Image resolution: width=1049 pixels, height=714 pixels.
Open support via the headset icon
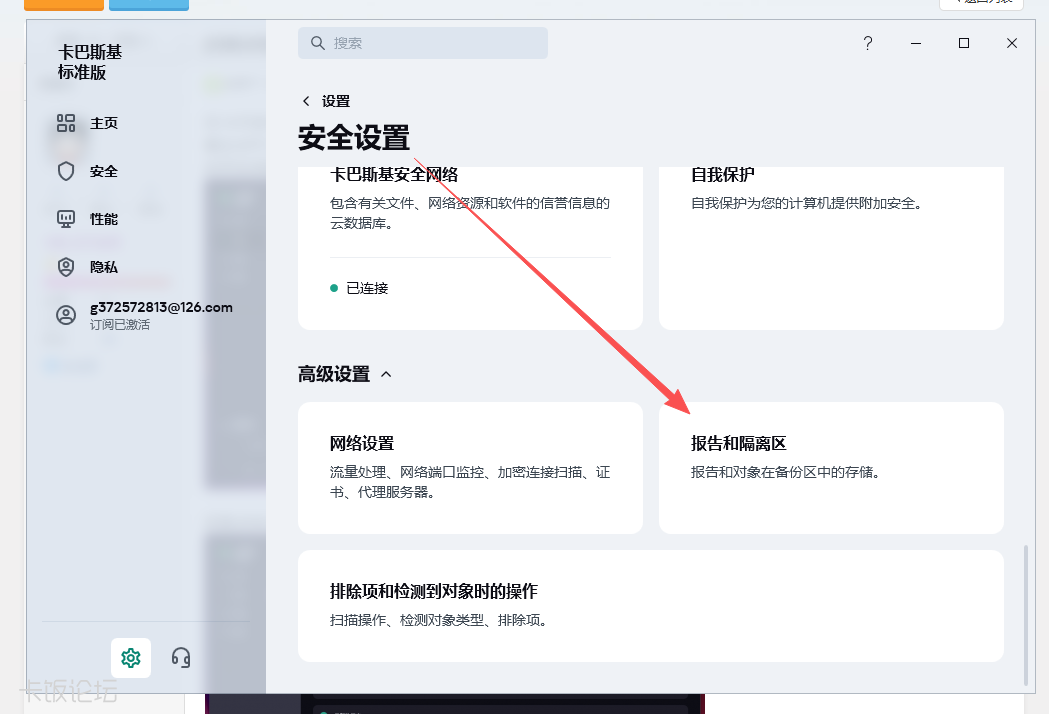[181, 658]
